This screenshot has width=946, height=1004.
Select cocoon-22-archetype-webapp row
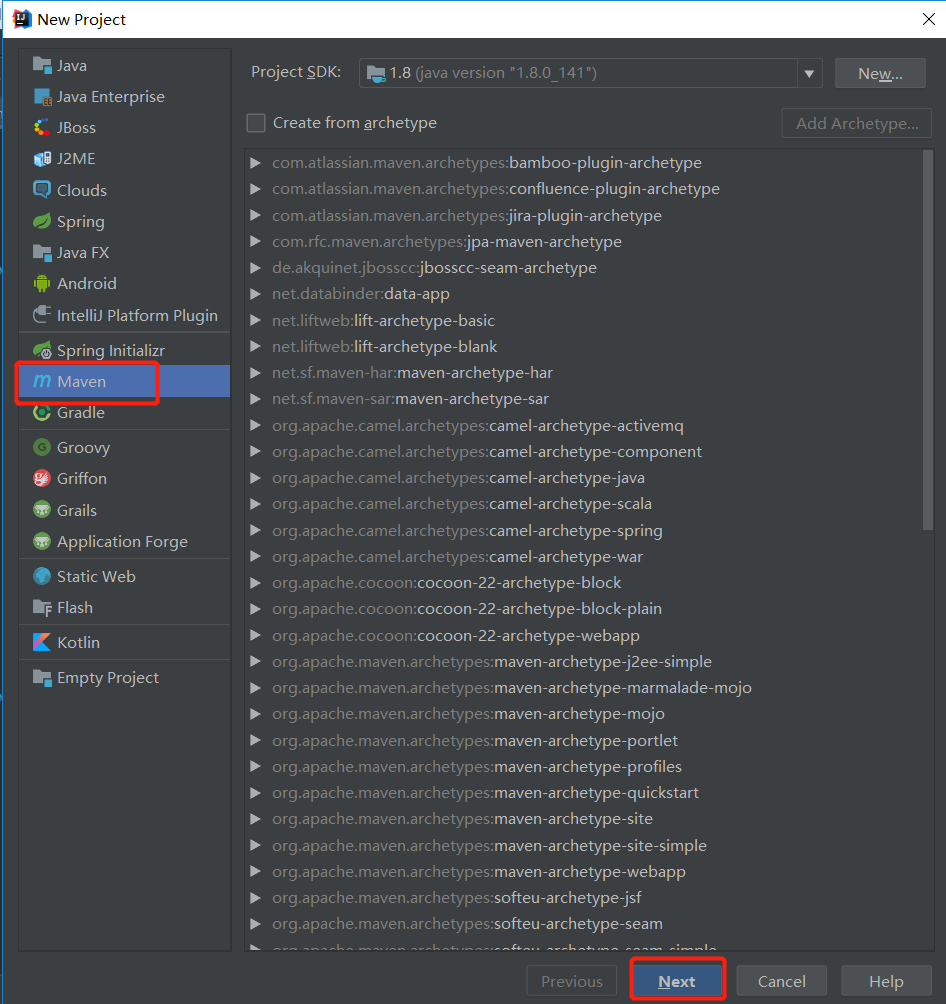583,635
